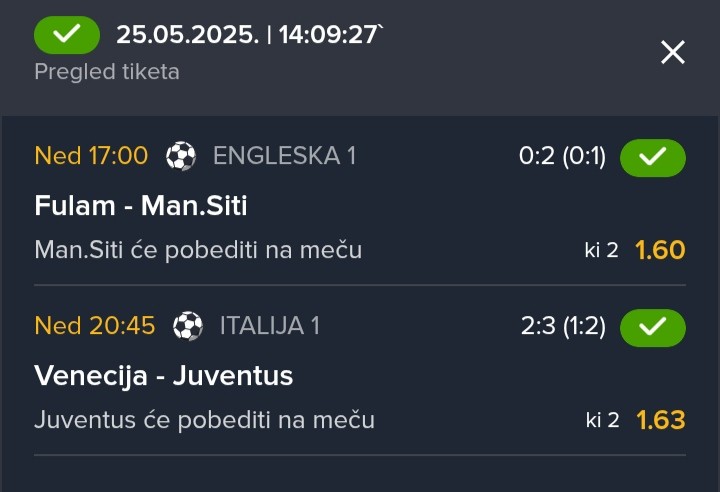Click the 1.63 odds value
This screenshot has height=492, width=720.
pos(661,420)
